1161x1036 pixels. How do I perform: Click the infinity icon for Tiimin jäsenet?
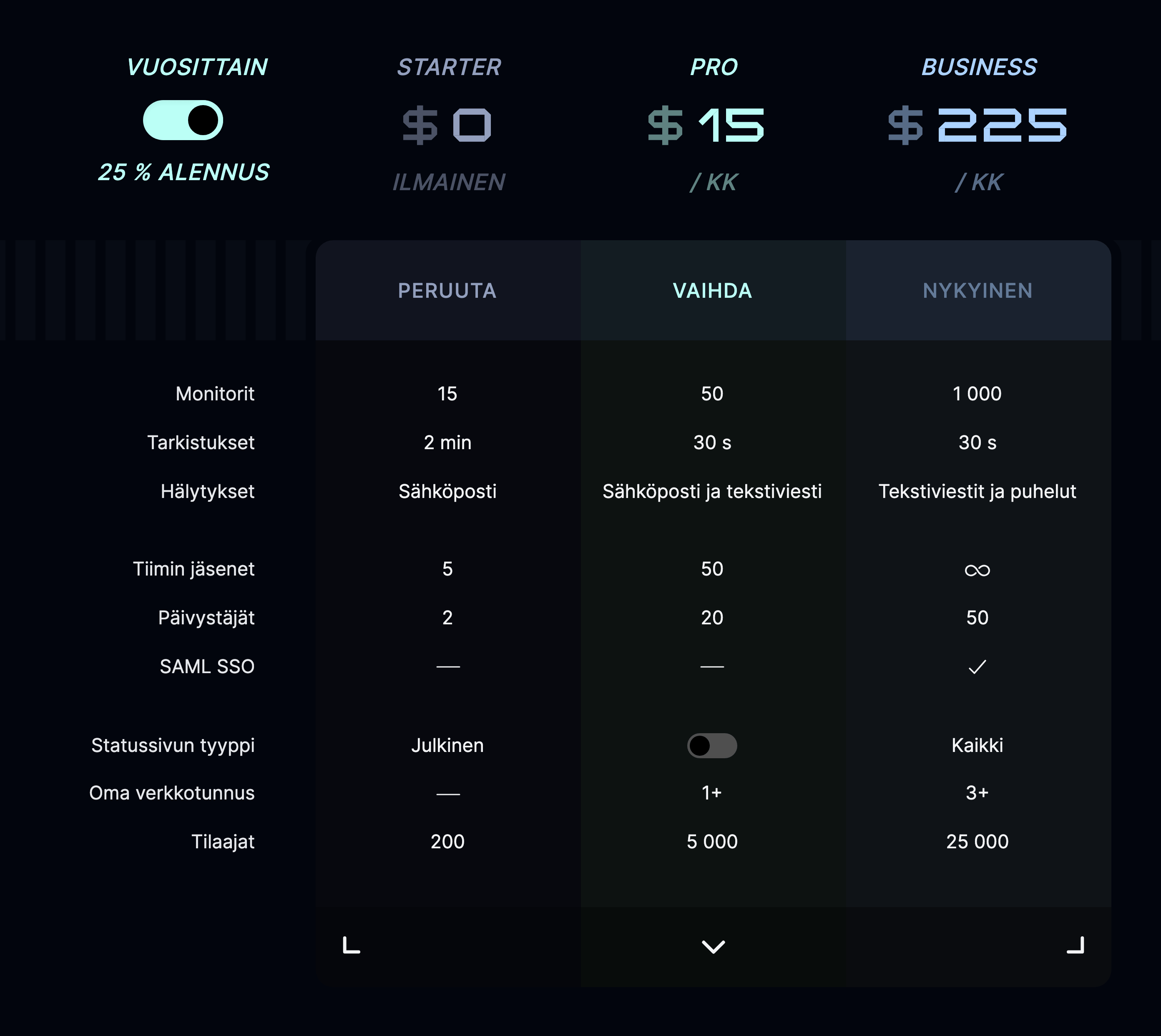tap(977, 570)
